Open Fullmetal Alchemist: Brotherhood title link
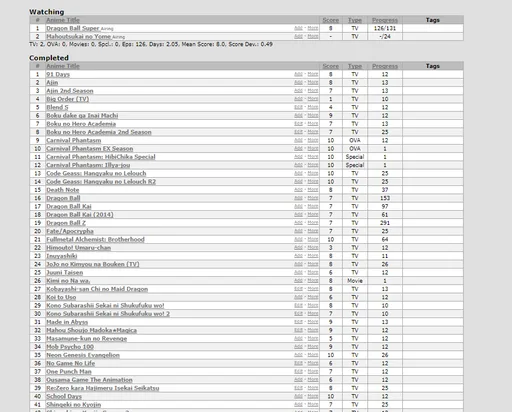 pyautogui.click(x=95, y=239)
